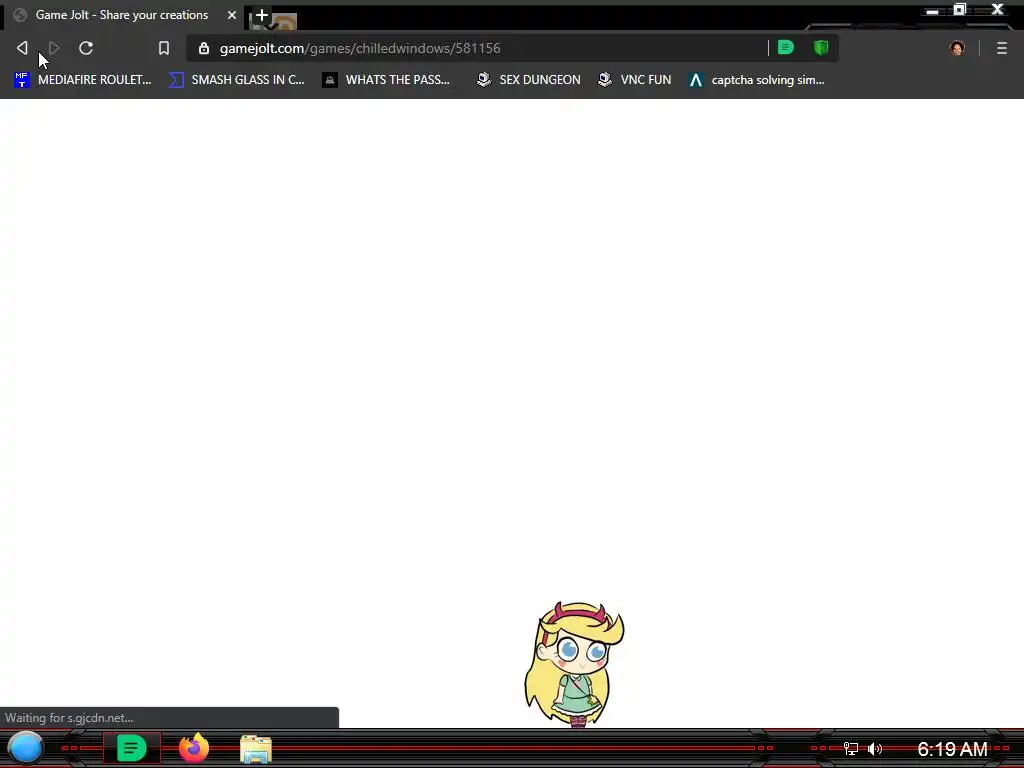Minimize the browser window

[933, 10]
